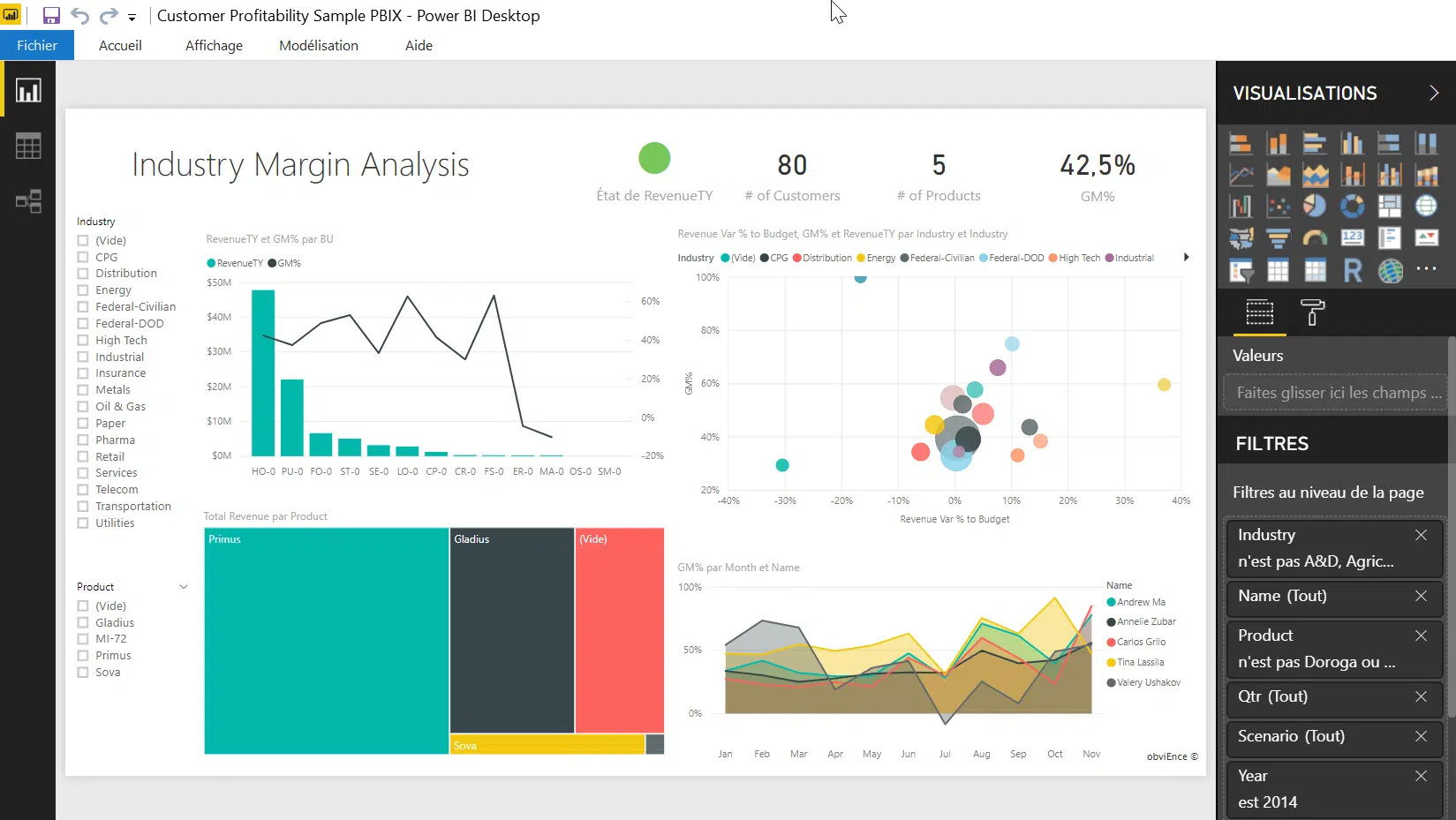Select the pie chart visualization
This screenshot has height=820, width=1456.
[x=1315, y=205]
